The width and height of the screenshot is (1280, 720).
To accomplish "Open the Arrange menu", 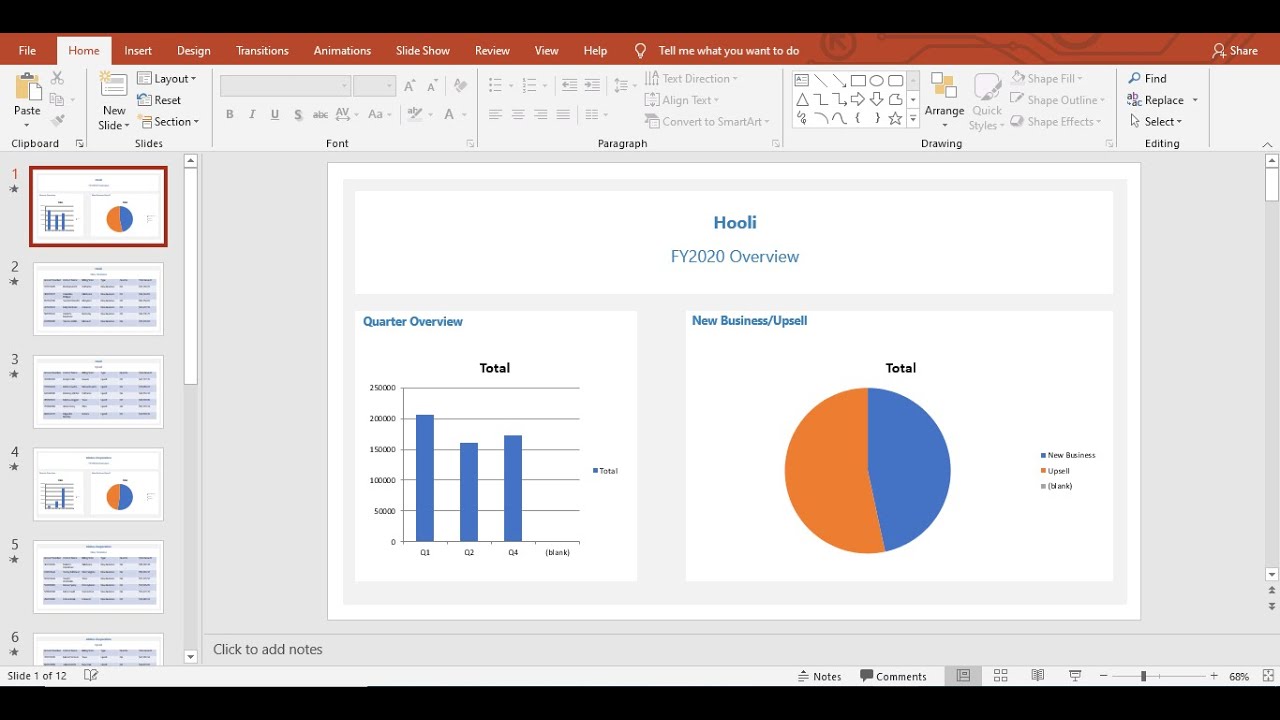I will tap(944, 101).
